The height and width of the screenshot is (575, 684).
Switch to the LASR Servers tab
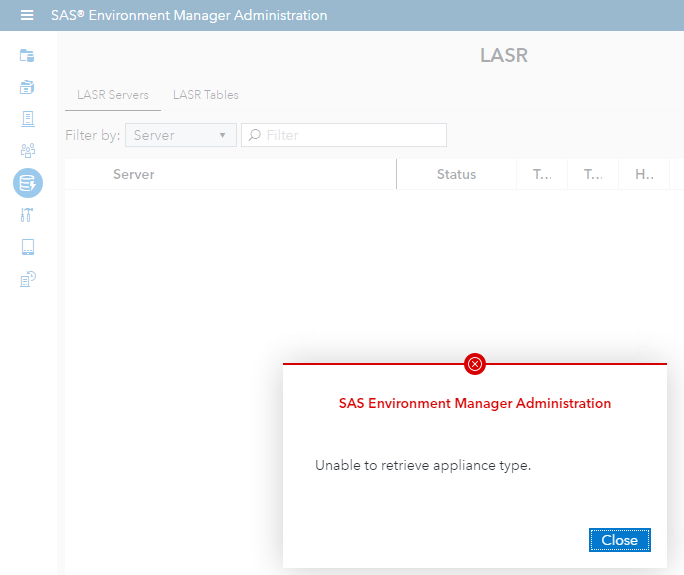pyautogui.click(x=113, y=95)
